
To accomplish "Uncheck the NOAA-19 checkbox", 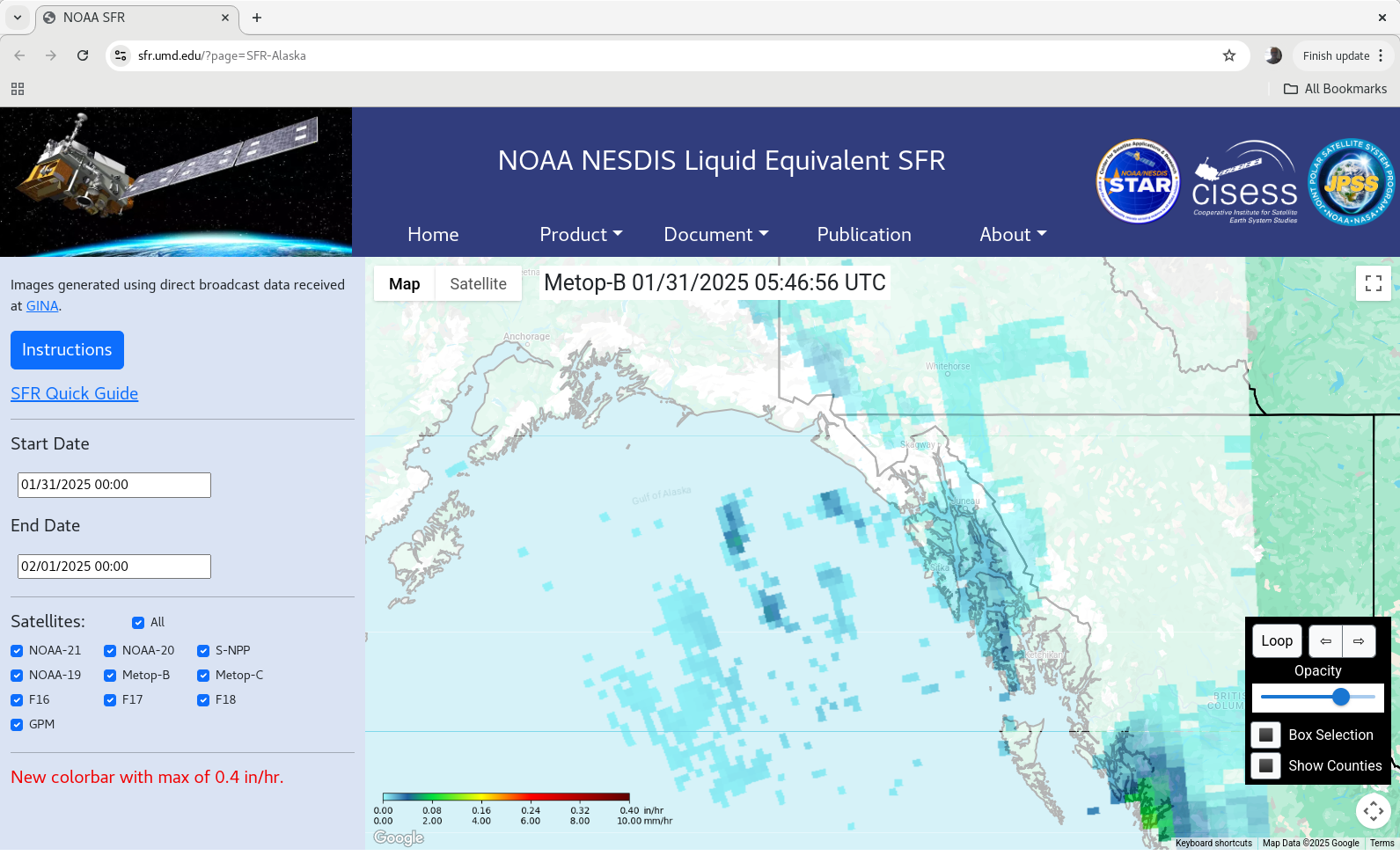I will [17, 676].
